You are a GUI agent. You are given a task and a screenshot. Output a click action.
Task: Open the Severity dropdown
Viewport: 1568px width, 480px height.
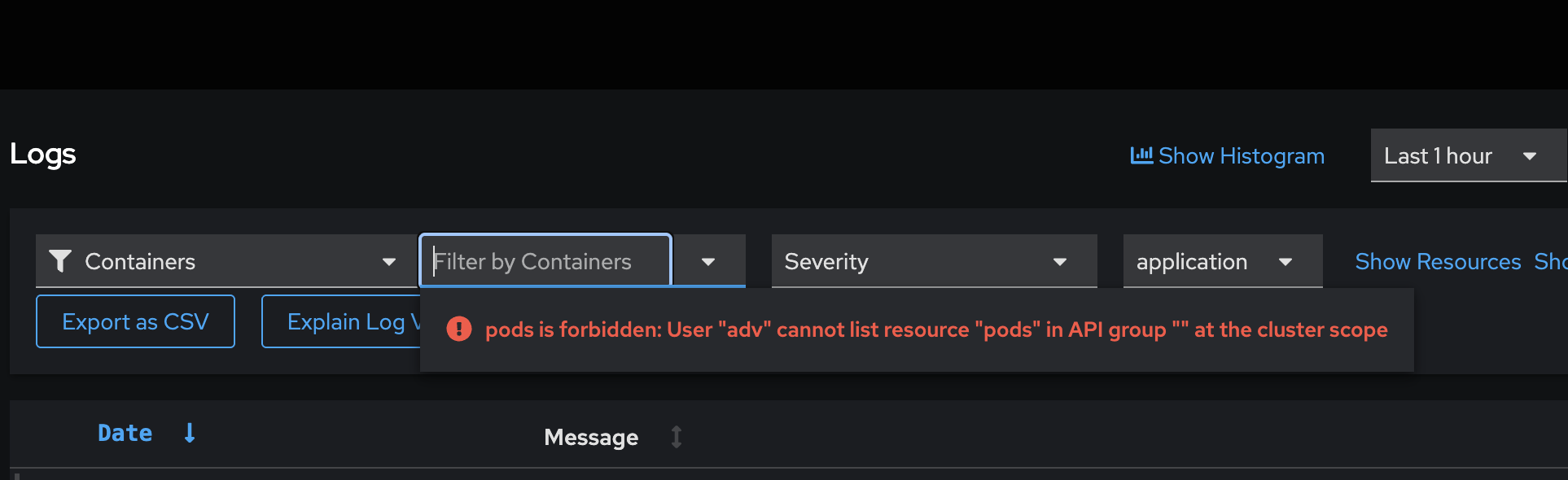point(933,261)
